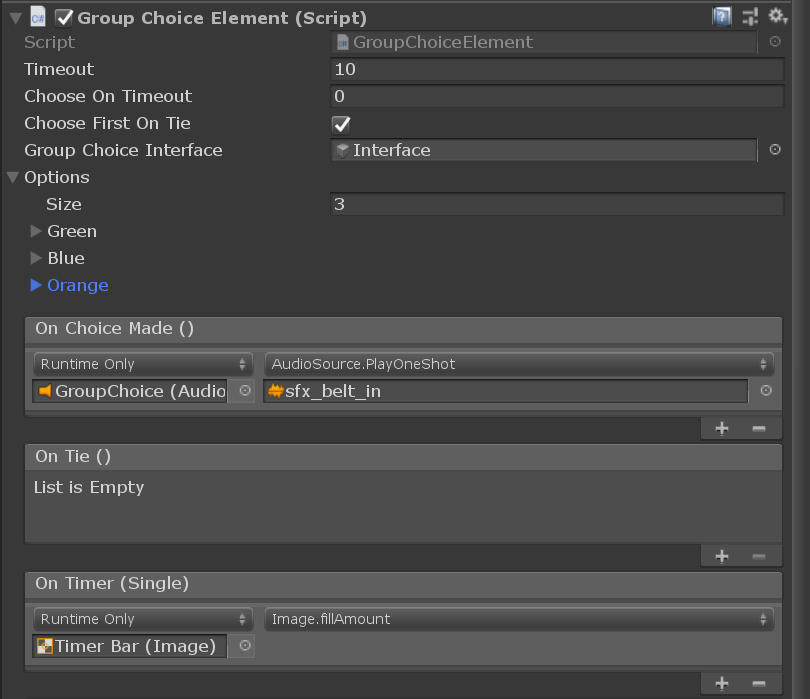Open AudioSource.PlayOneShot function dropdown
This screenshot has width=810, height=699.
[x=519, y=364]
